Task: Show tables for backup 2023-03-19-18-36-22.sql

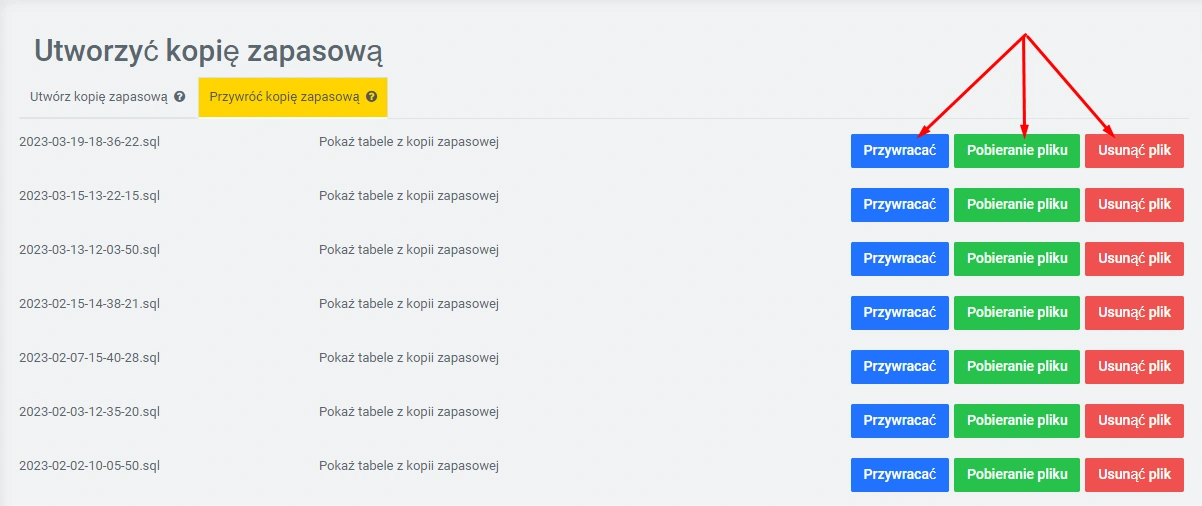Action: point(408,142)
